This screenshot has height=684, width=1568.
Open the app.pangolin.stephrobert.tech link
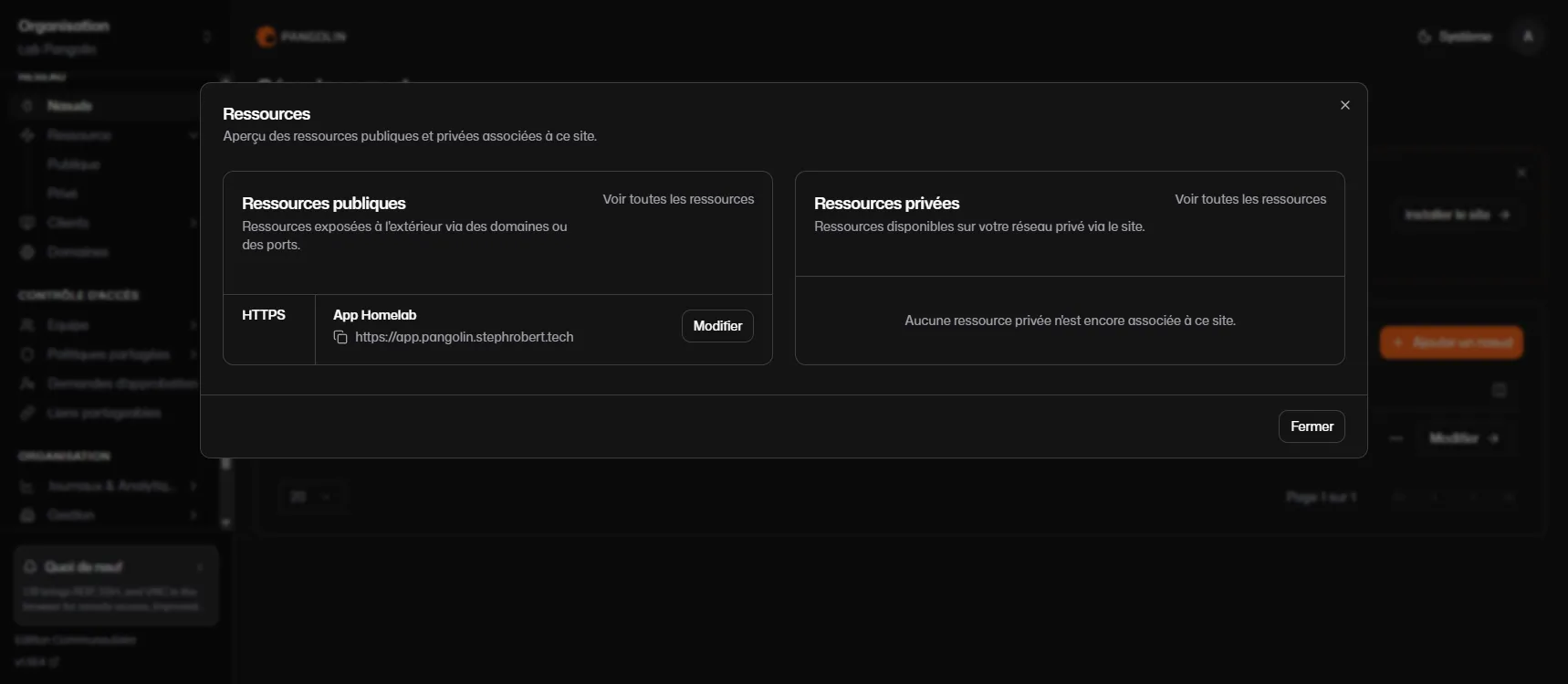[464, 337]
